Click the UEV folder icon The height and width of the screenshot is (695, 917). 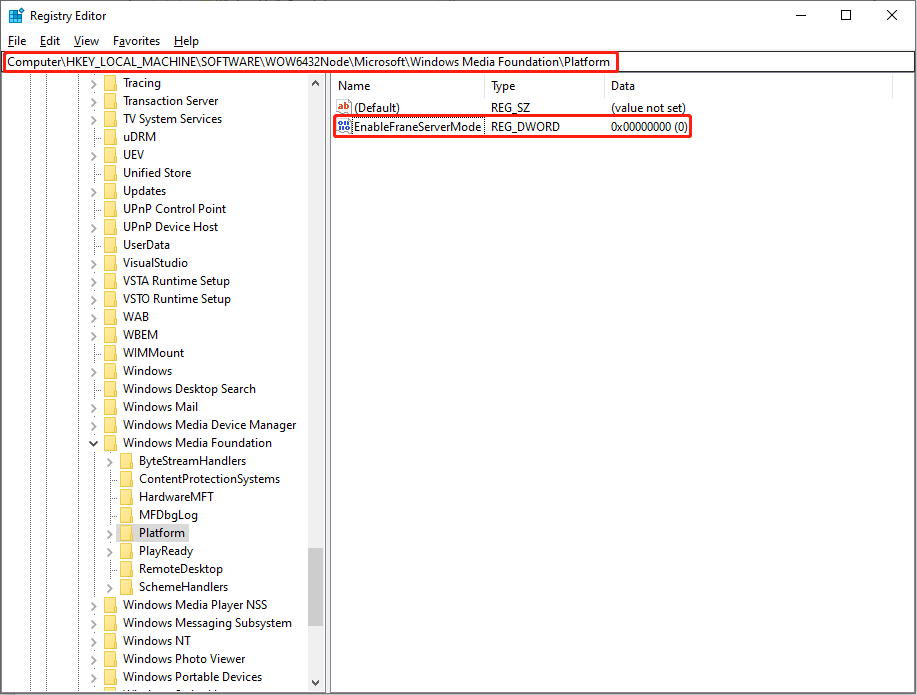(x=110, y=155)
